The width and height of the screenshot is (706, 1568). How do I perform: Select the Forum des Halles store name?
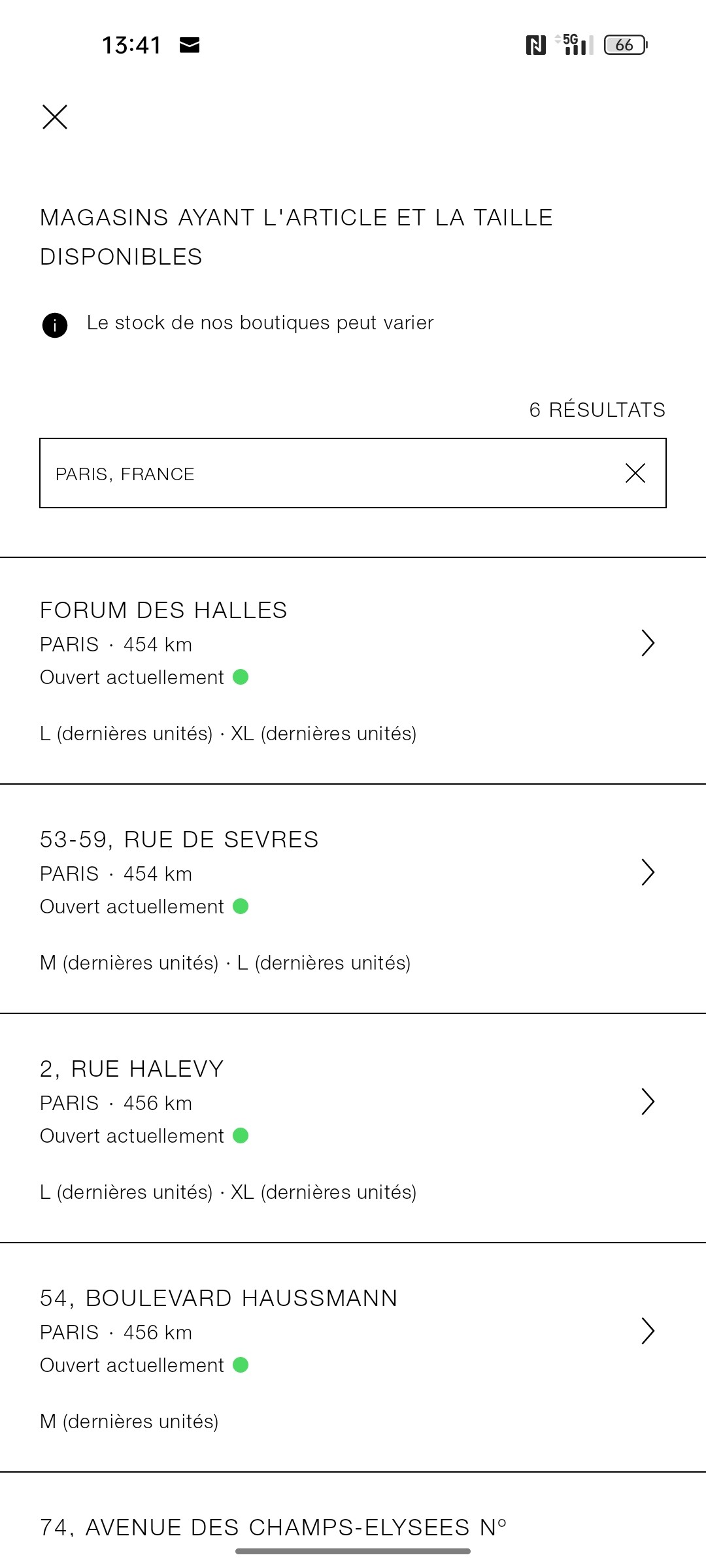point(163,610)
